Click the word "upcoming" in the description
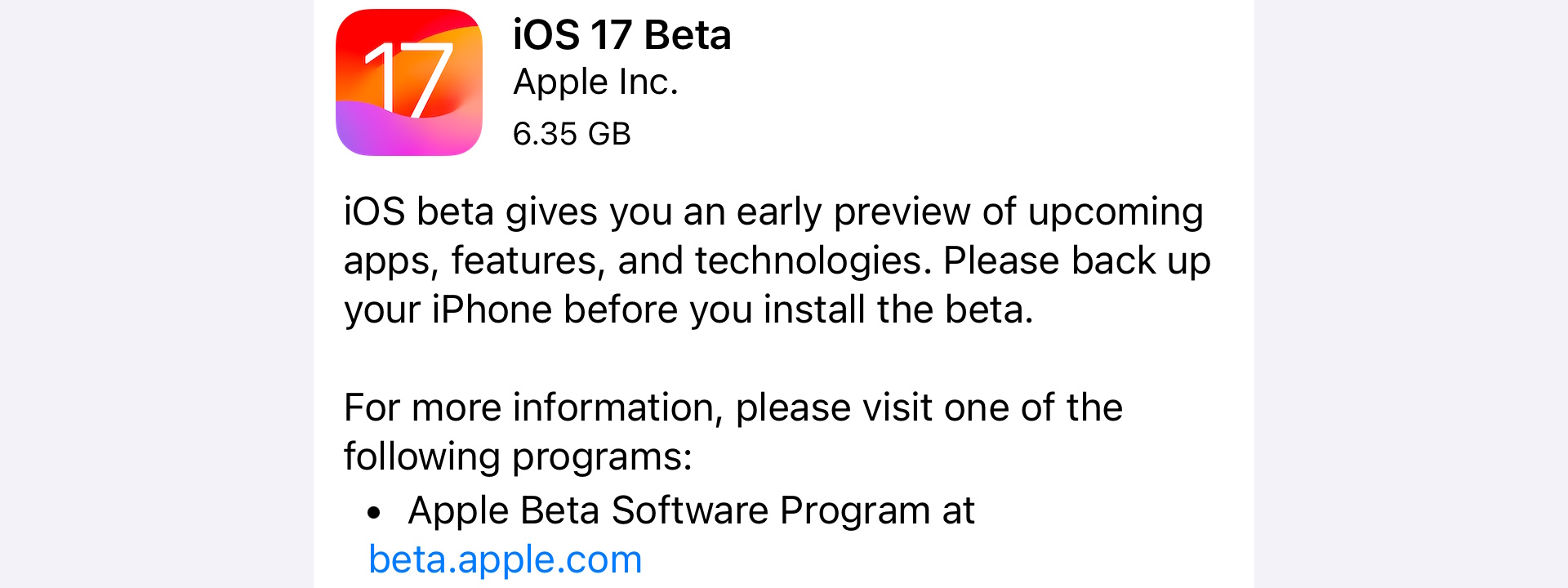This screenshot has height=588, width=1568. click(1115, 212)
